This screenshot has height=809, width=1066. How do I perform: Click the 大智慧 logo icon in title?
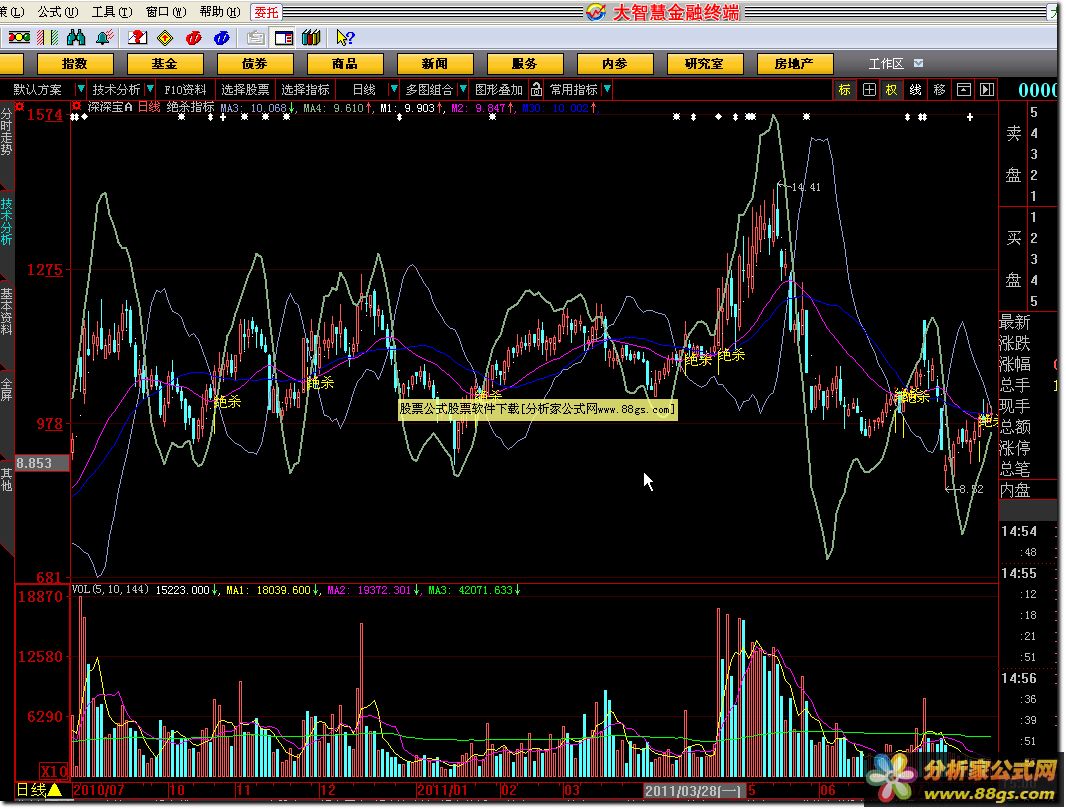coord(596,12)
